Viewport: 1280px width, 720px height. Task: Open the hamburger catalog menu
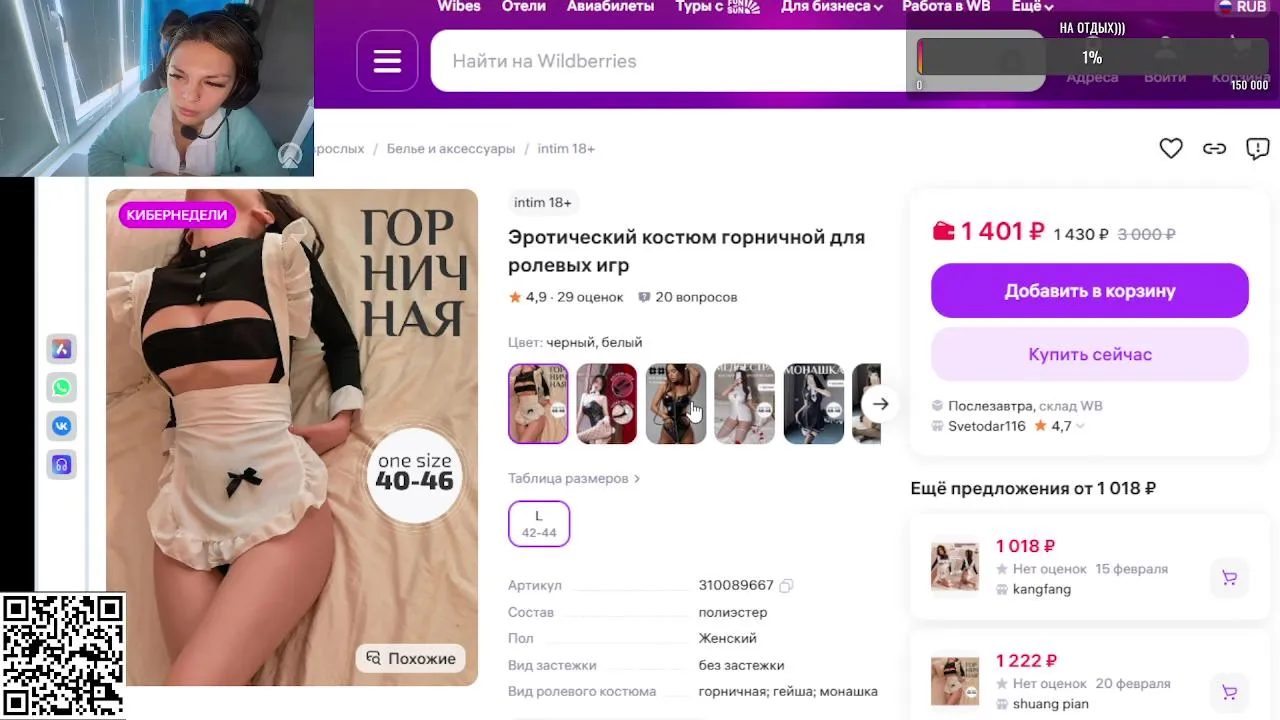point(387,61)
